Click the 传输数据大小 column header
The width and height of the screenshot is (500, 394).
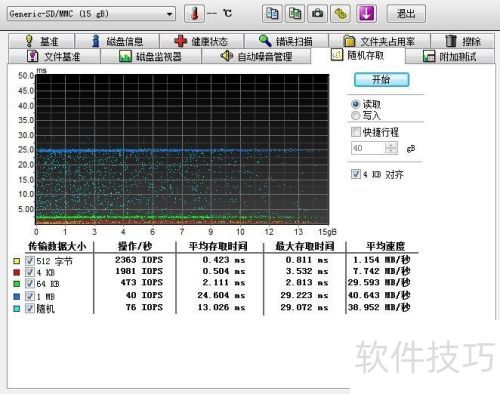pyautogui.click(x=57, y=246)
